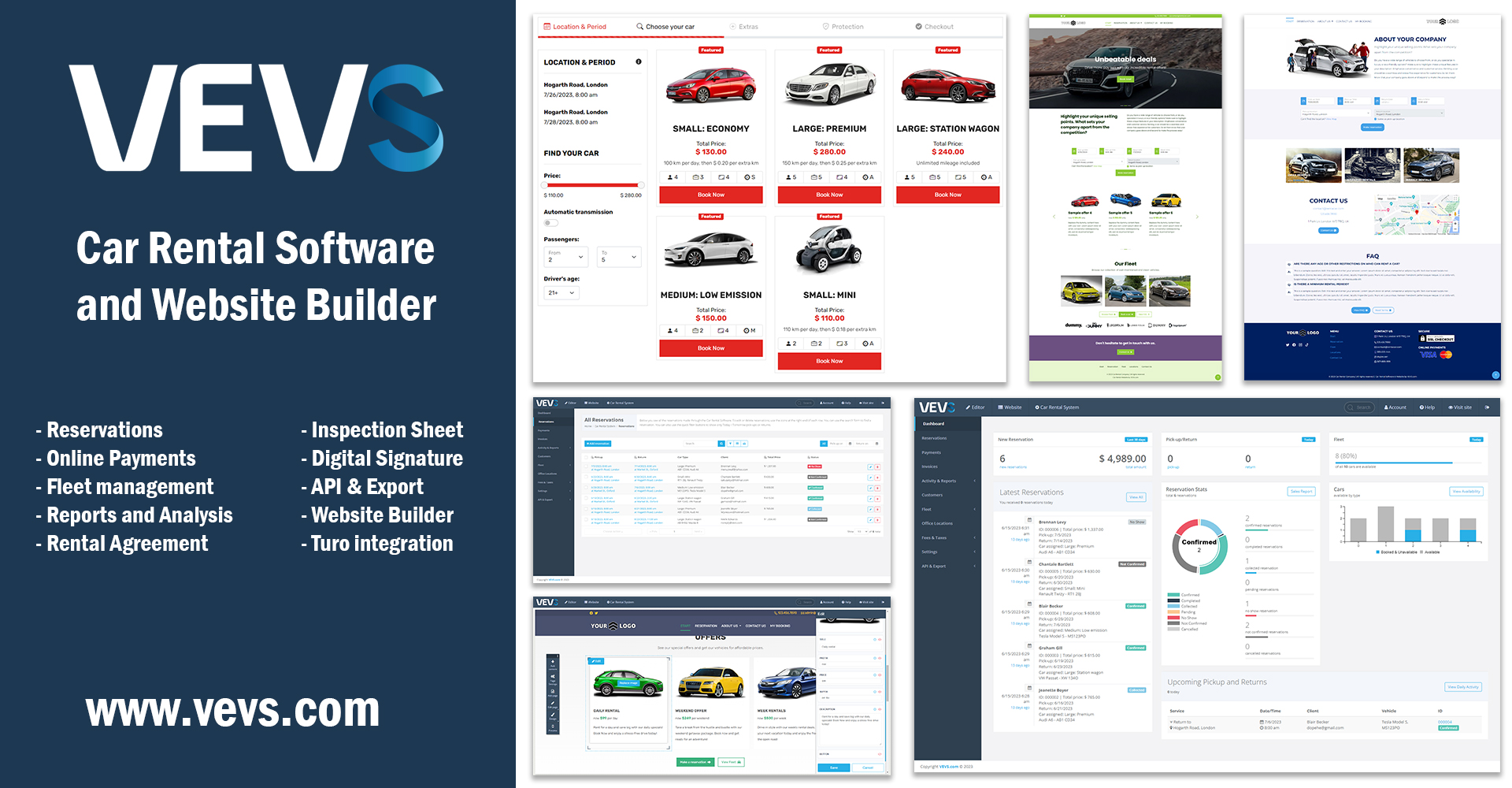1512x788 pixels.
Task: Click Book Now for Small: Economy
Action: point(711,195)
